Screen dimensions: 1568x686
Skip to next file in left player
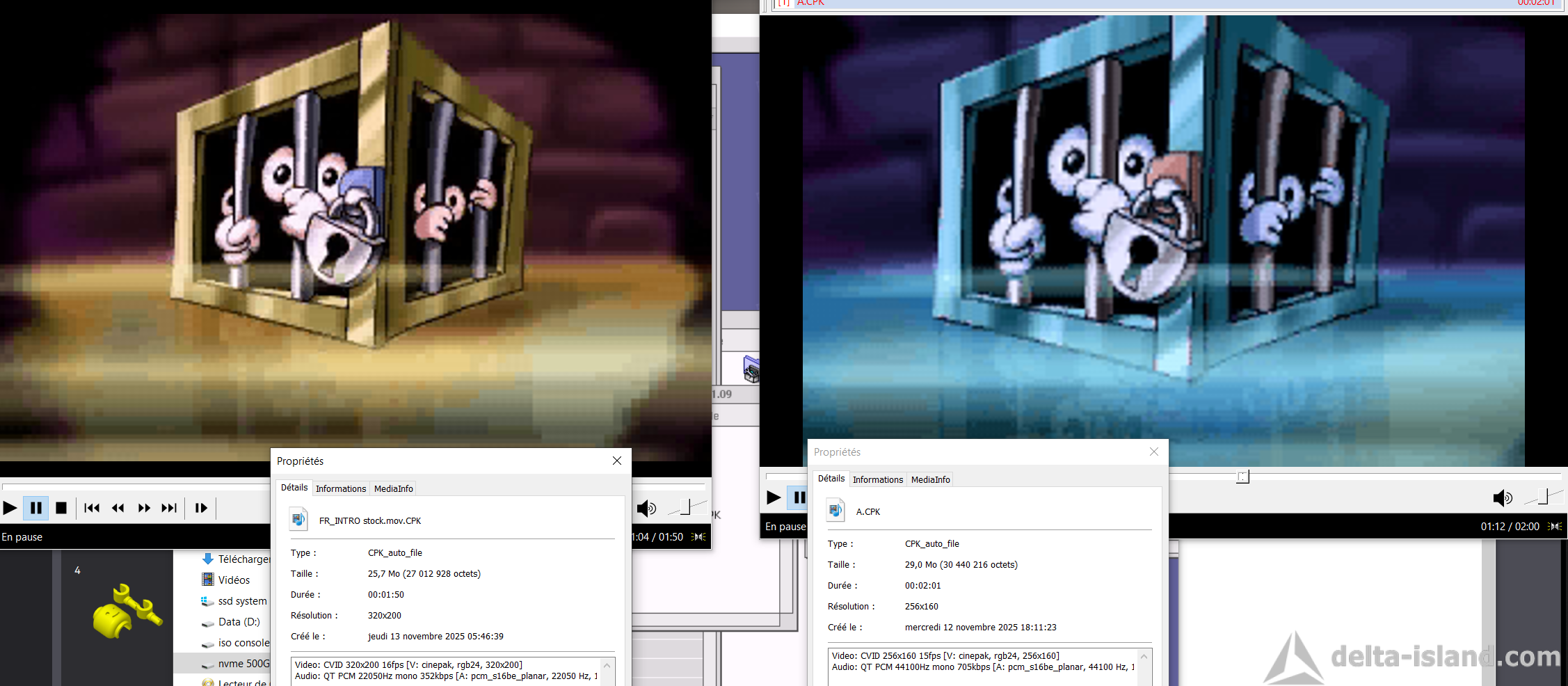tap(169, 508)
